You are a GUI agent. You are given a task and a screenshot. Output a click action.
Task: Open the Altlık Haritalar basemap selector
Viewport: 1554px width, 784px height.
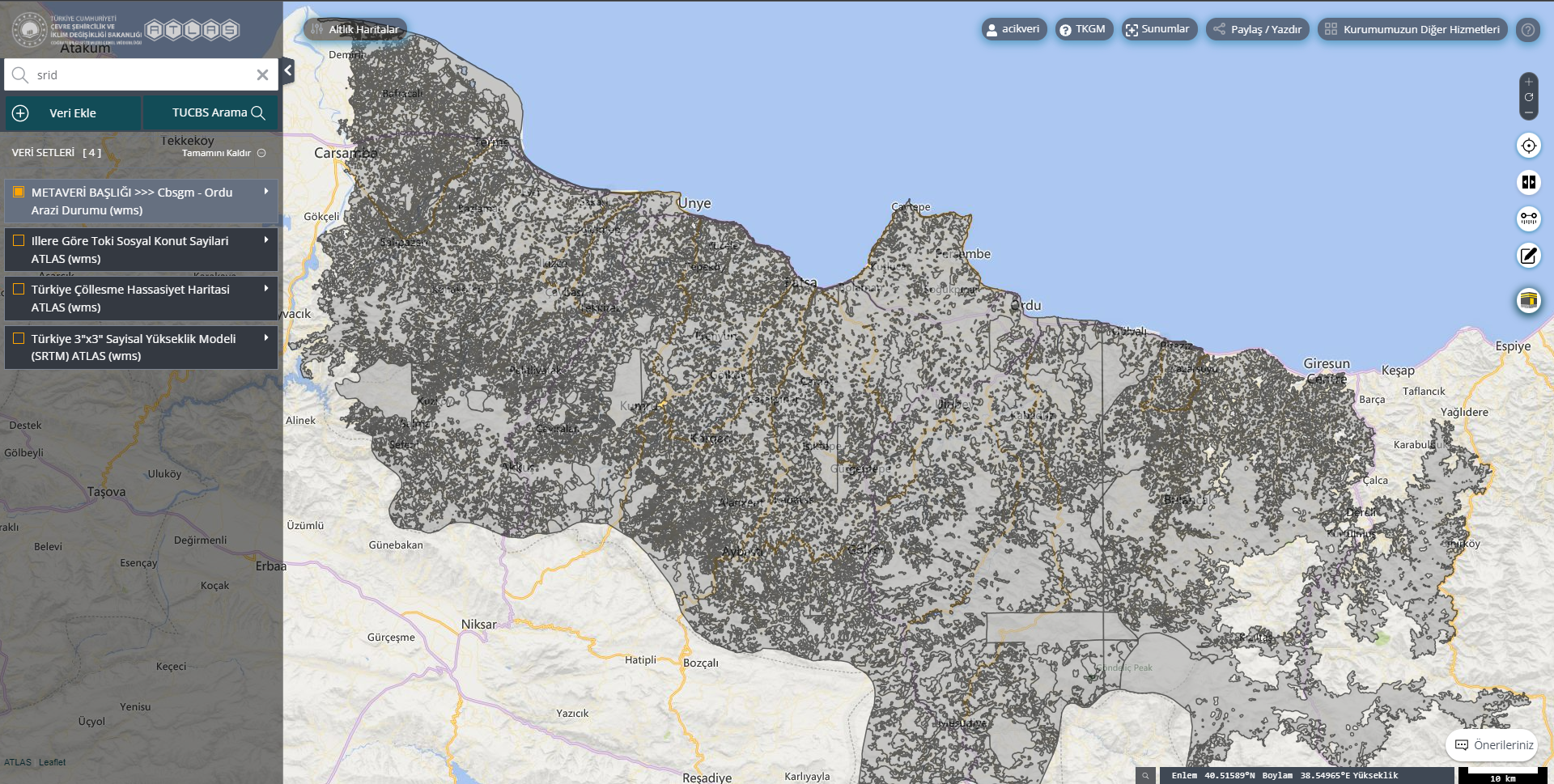[355, 29]
